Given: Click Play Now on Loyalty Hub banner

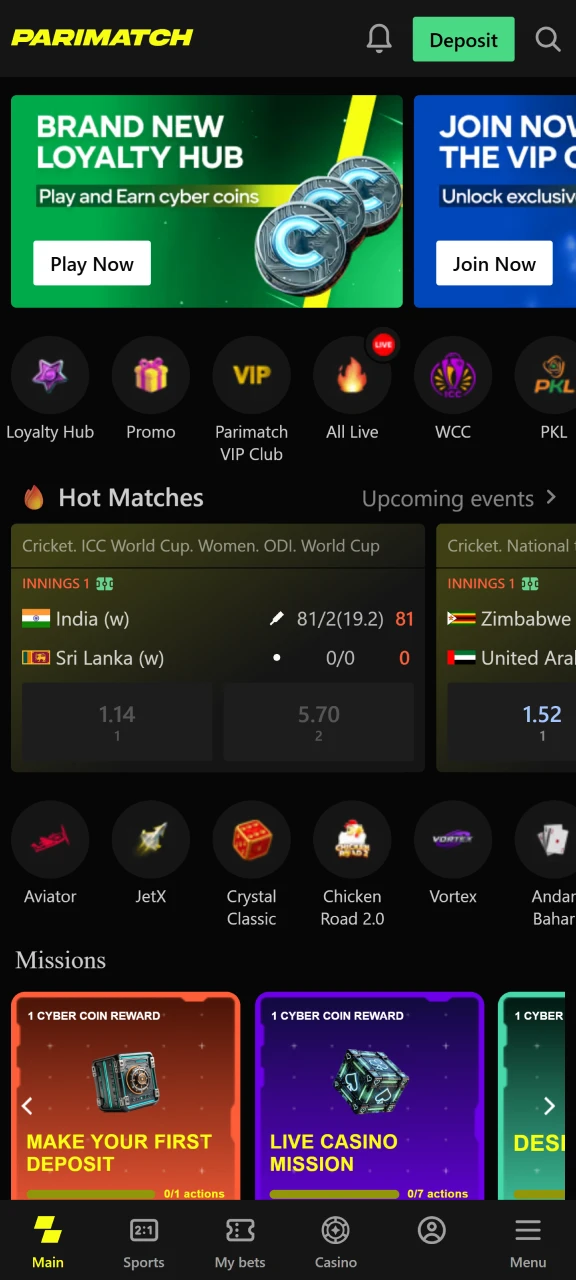Looking at the screenshot, I should [92, 264].
